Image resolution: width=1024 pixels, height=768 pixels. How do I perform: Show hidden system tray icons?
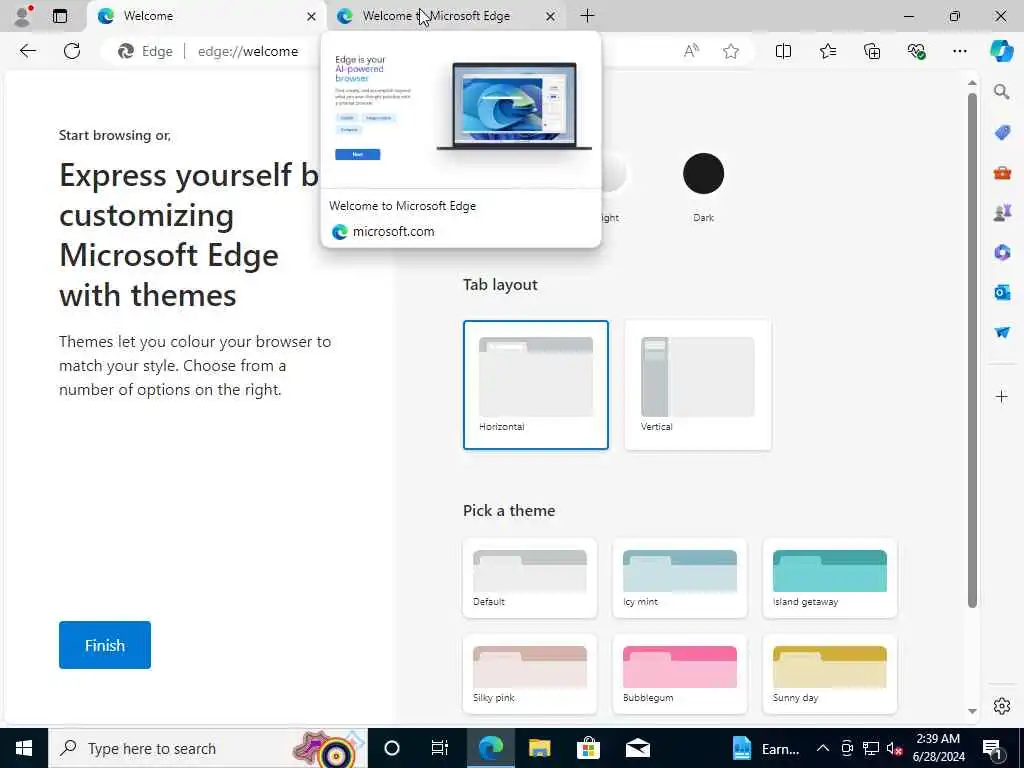pyautogui.click(x=823, y=748)
